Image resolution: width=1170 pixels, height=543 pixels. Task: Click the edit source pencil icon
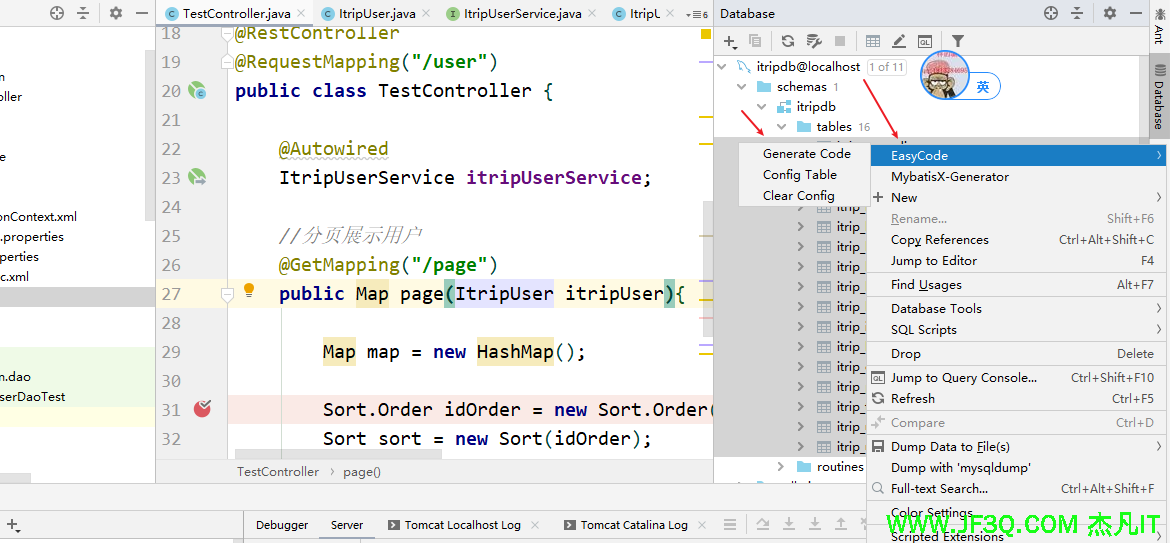click(899, 41)
